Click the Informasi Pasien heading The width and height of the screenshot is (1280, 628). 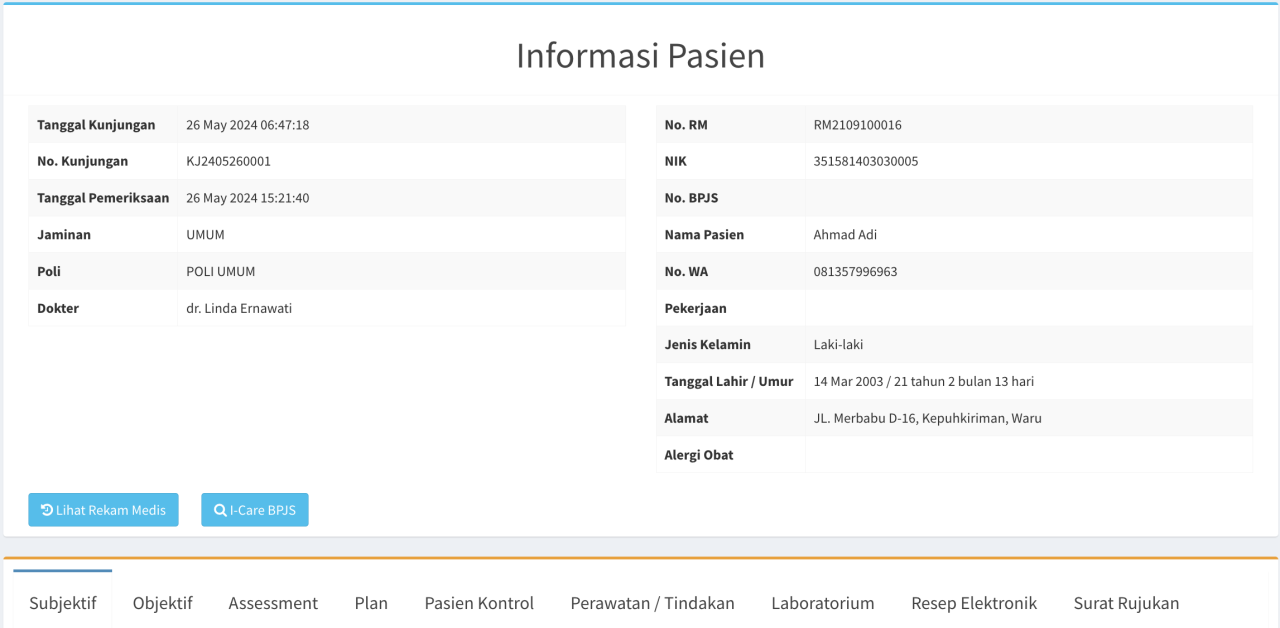[640, 56]
